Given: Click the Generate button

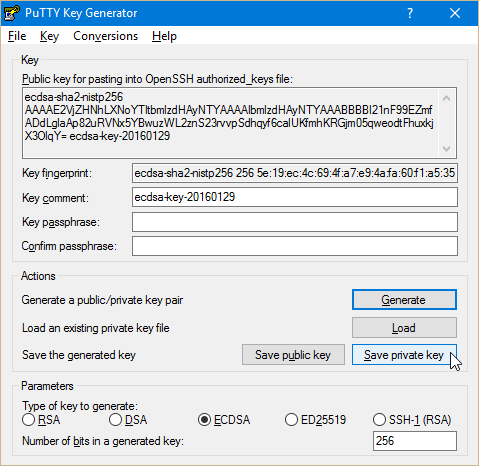Looking at the screenshot, I should pyautogui.click(x=404, y=300).
